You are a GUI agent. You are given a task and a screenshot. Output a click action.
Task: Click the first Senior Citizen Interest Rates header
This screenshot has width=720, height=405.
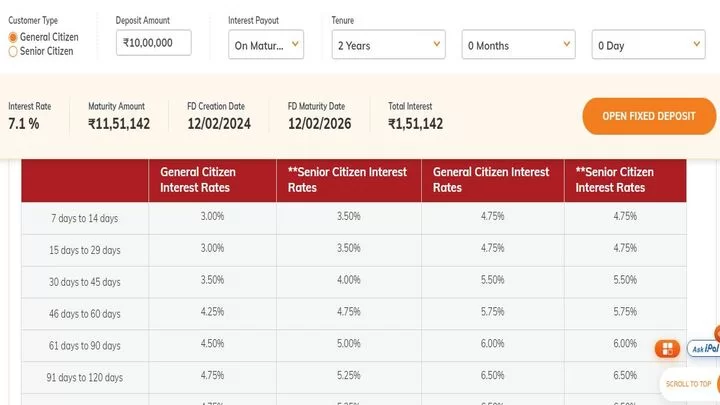(347, 180)
